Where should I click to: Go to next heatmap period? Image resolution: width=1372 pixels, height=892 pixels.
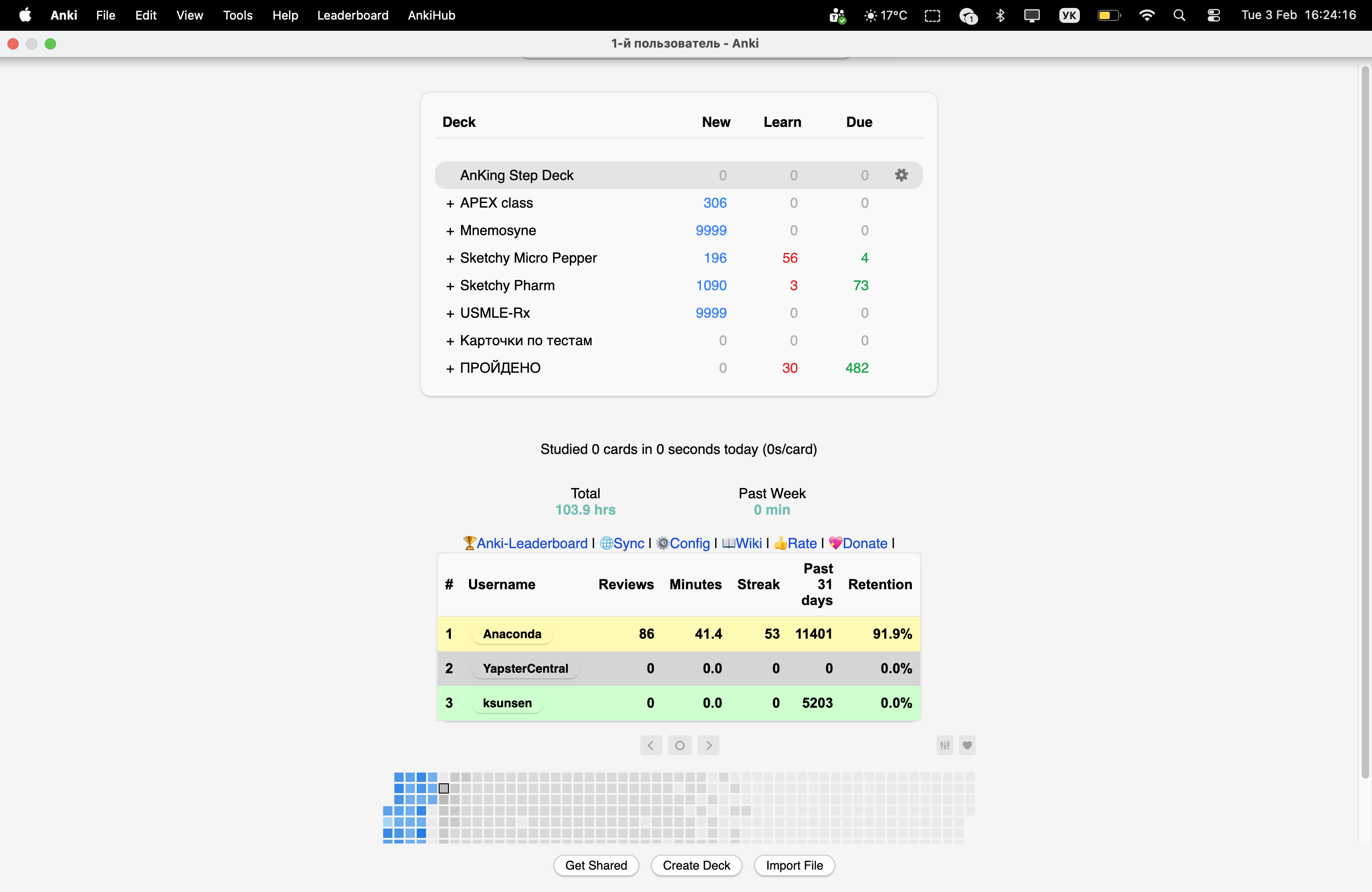[708, 745]
